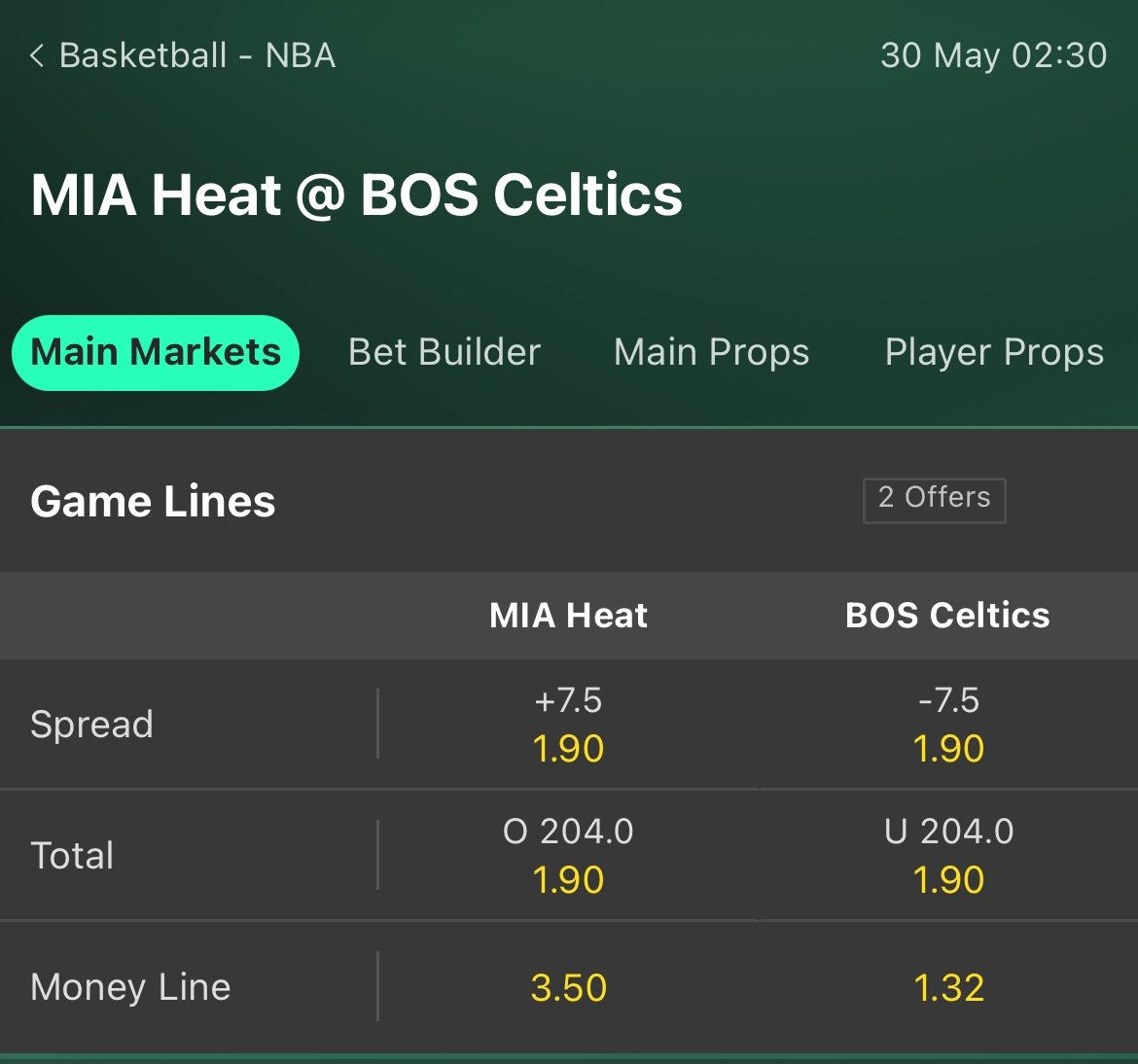Bet MIA Heat money line at 3.50
This screenshot has height=1064, width=1138.
click(568, 987)
